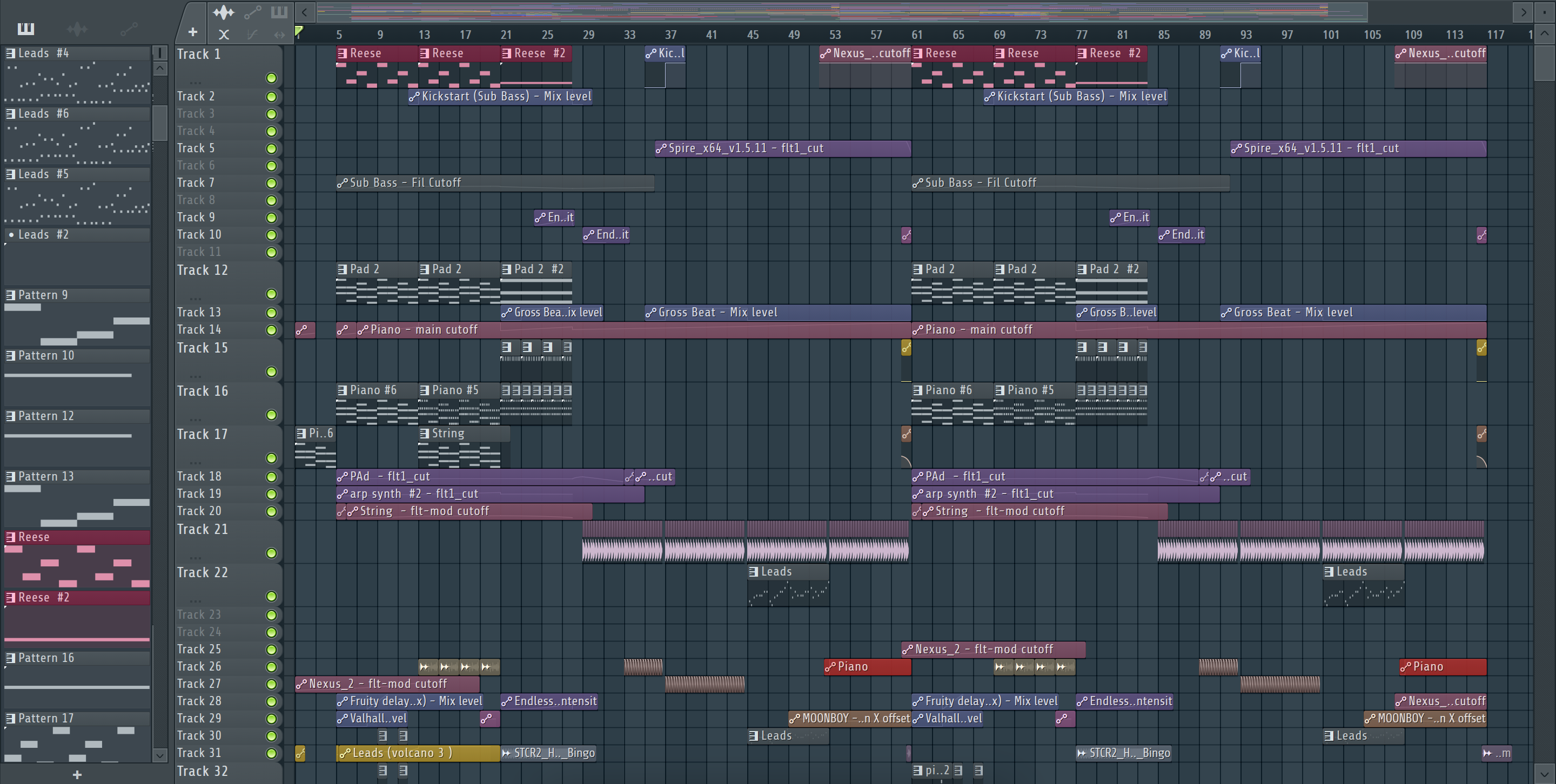Toggle the Track 31 mute LED
Image resolution: width=1556 pixels, height=784 pixels.
click(271, 753)
